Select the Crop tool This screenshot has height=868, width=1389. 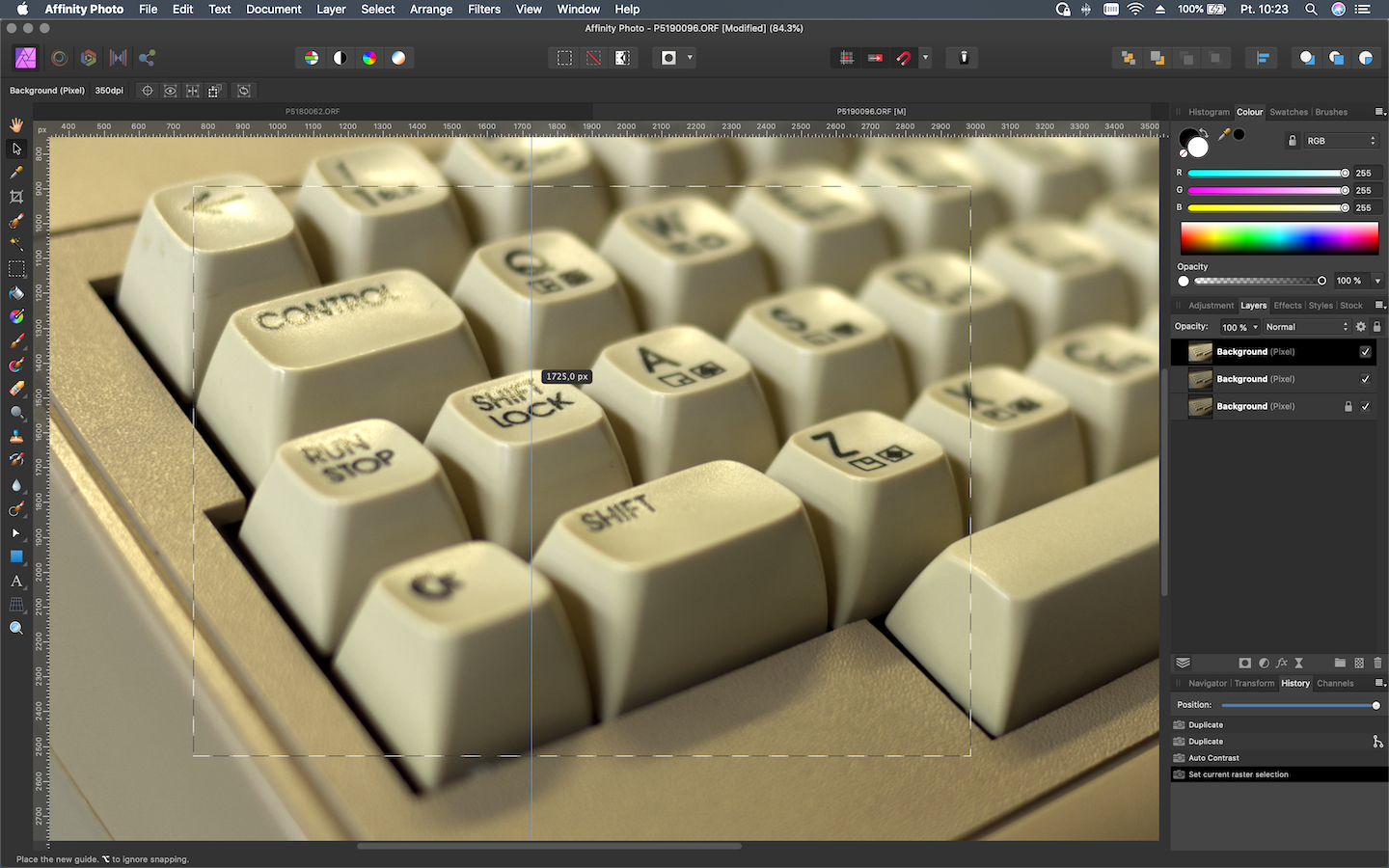16,197
